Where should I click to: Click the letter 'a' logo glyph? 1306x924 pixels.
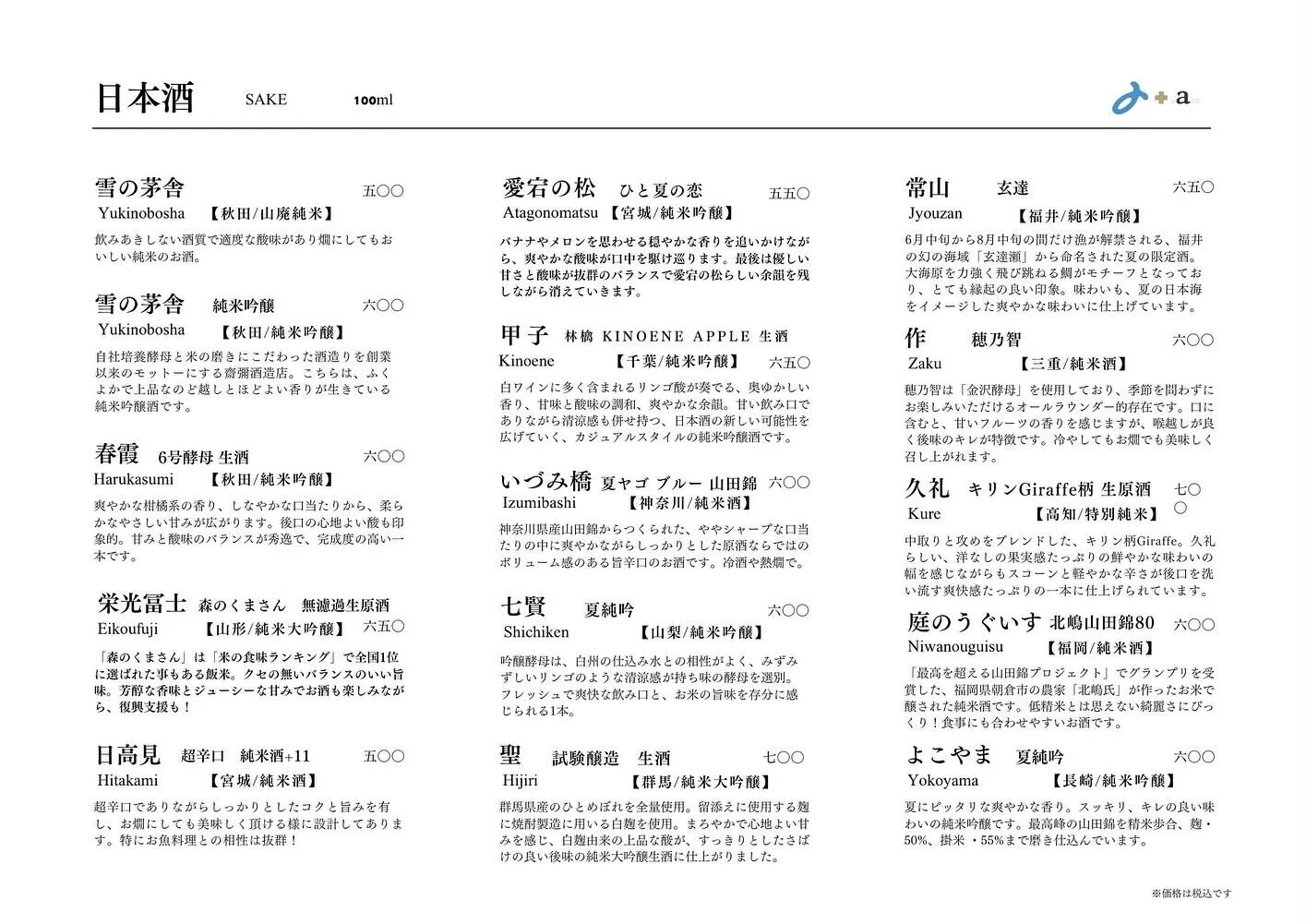[1181, 98]
